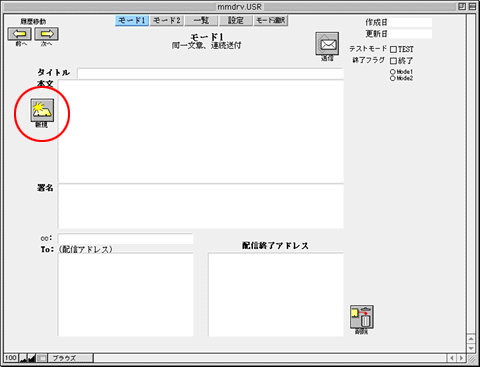The width and height of the screenshot is (480, 367).
Task: Click the 作成日 date field
Action: [x=410, y=23]
